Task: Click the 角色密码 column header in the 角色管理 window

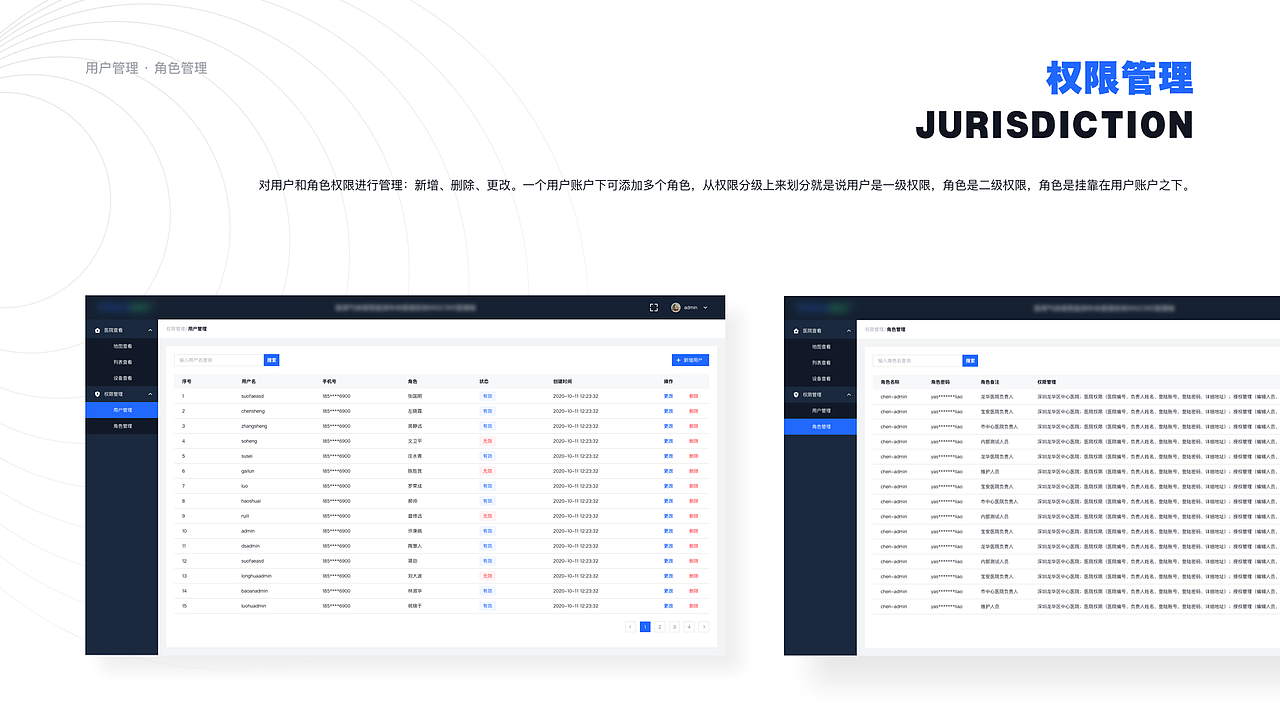Action: (x=940, y=381)
